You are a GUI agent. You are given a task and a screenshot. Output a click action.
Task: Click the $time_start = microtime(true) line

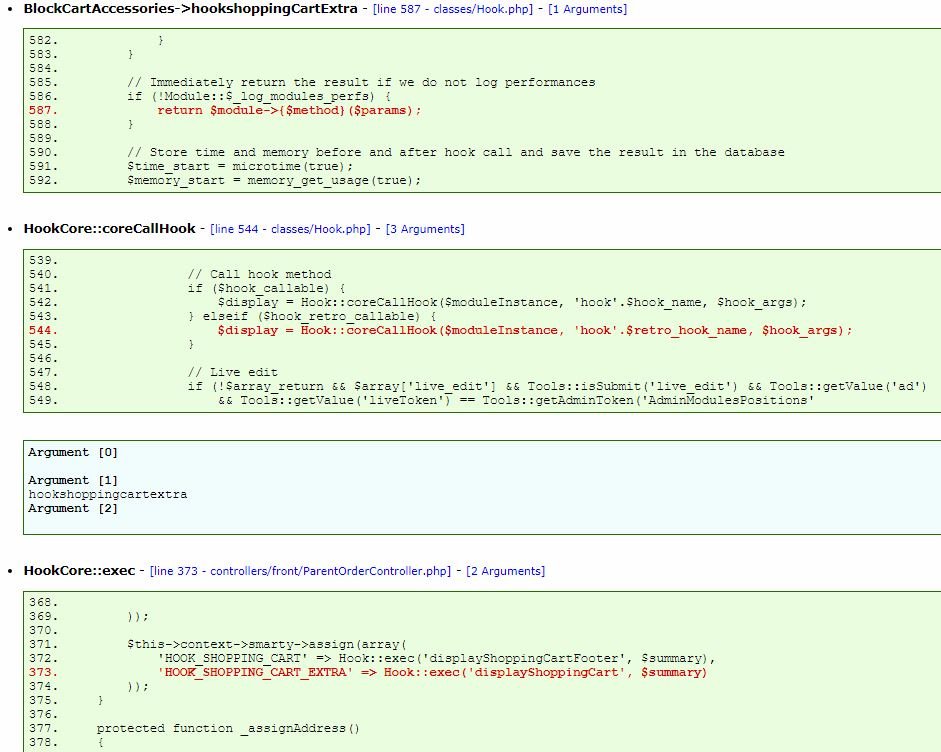click(x=240, y=166)
